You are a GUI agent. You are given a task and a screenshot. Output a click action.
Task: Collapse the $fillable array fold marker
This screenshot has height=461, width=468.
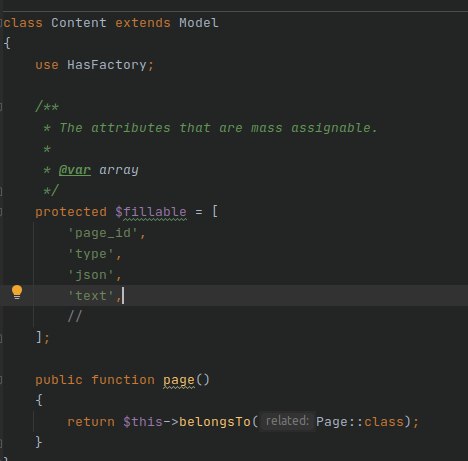1,212
